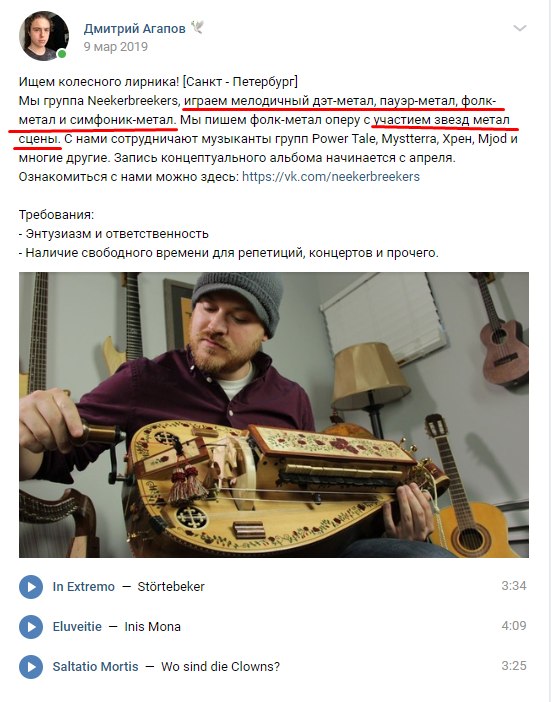
Task: Click artist name Saltatio Mortis
Action: click(x=95, y=667)
